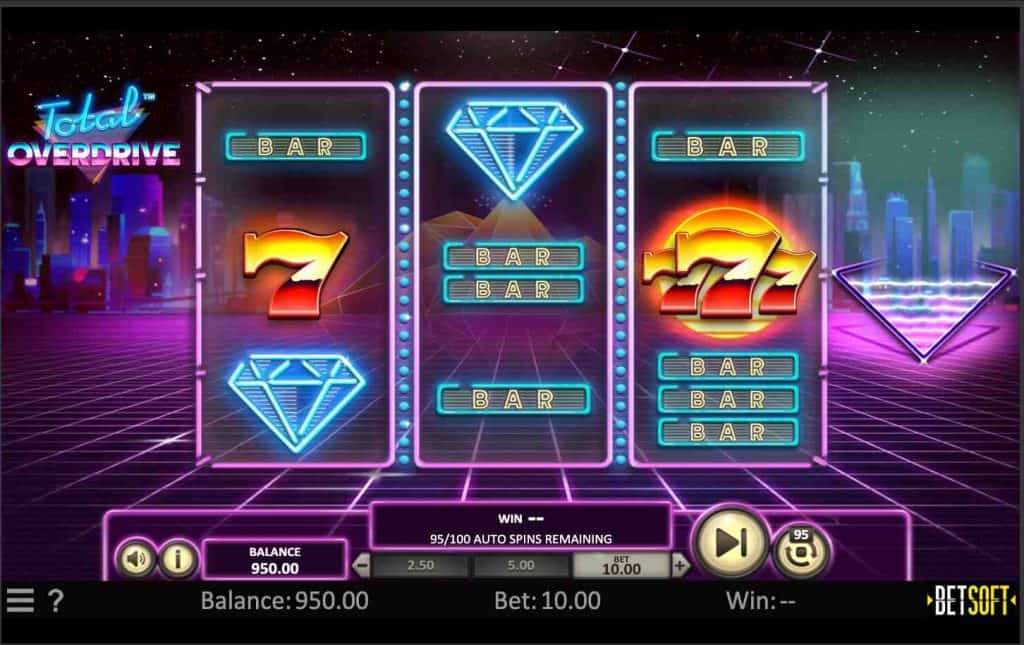Click the blue diamond on middle reel
Screen dimensions: 1024x645
pyautogui.click(x=514, y=150)
